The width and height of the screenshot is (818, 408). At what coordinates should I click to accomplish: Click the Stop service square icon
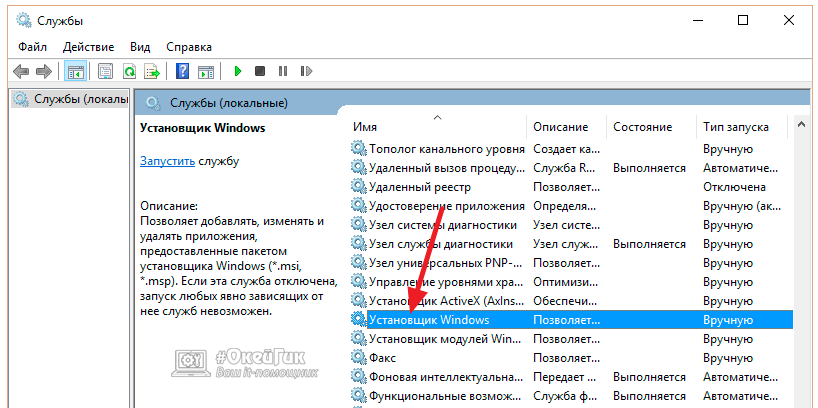pyautogui.click(x=260, y=71)
